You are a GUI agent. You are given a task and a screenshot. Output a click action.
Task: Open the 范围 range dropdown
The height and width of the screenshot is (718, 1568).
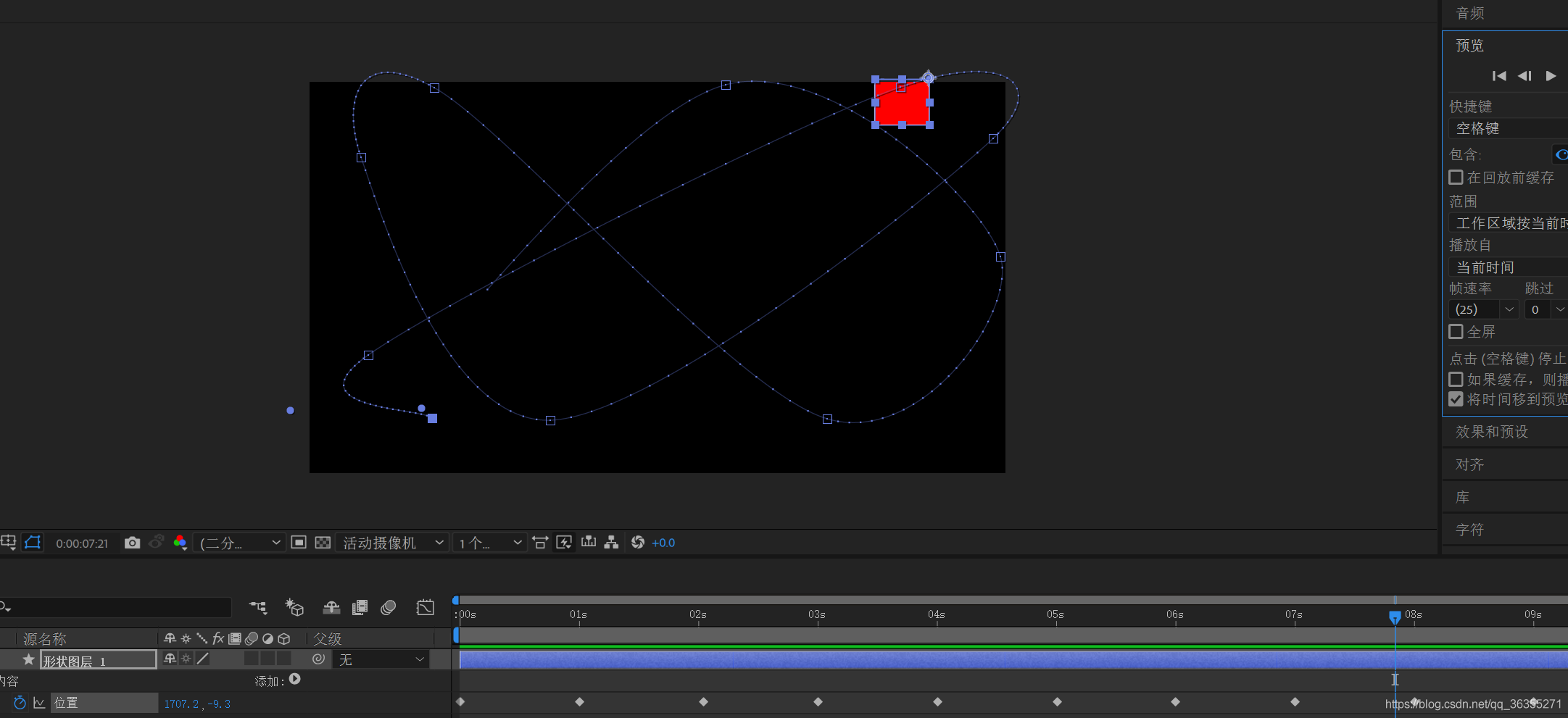coord(1508,223)
